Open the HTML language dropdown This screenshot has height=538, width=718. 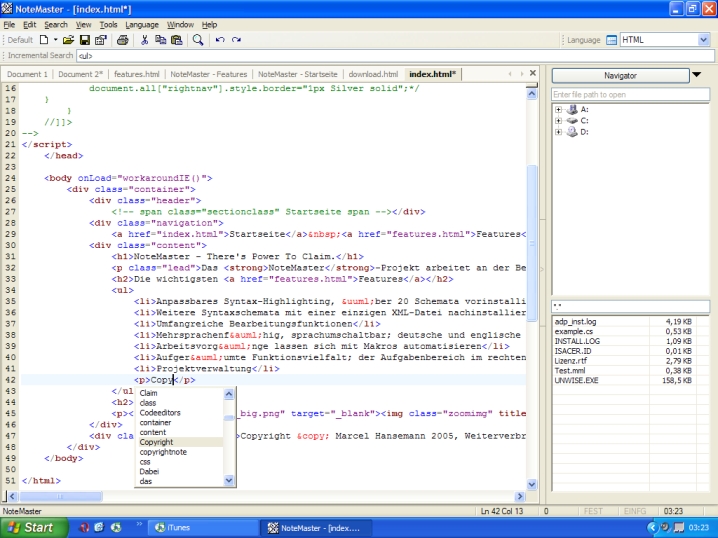pyautogui.click(x=705, y=40)
